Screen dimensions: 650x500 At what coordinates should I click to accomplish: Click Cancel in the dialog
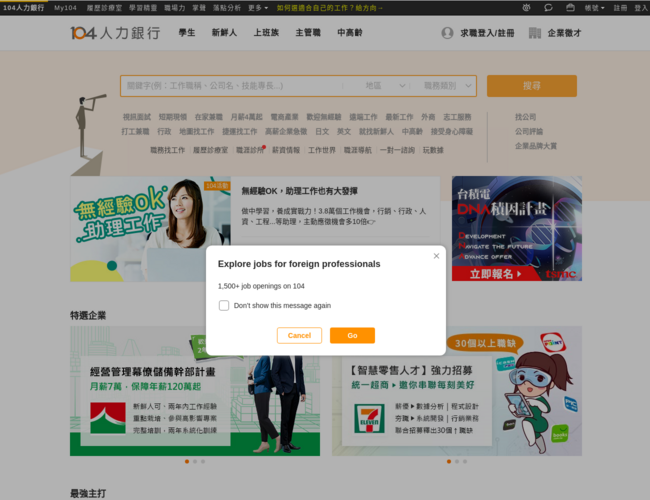(299, 336)
